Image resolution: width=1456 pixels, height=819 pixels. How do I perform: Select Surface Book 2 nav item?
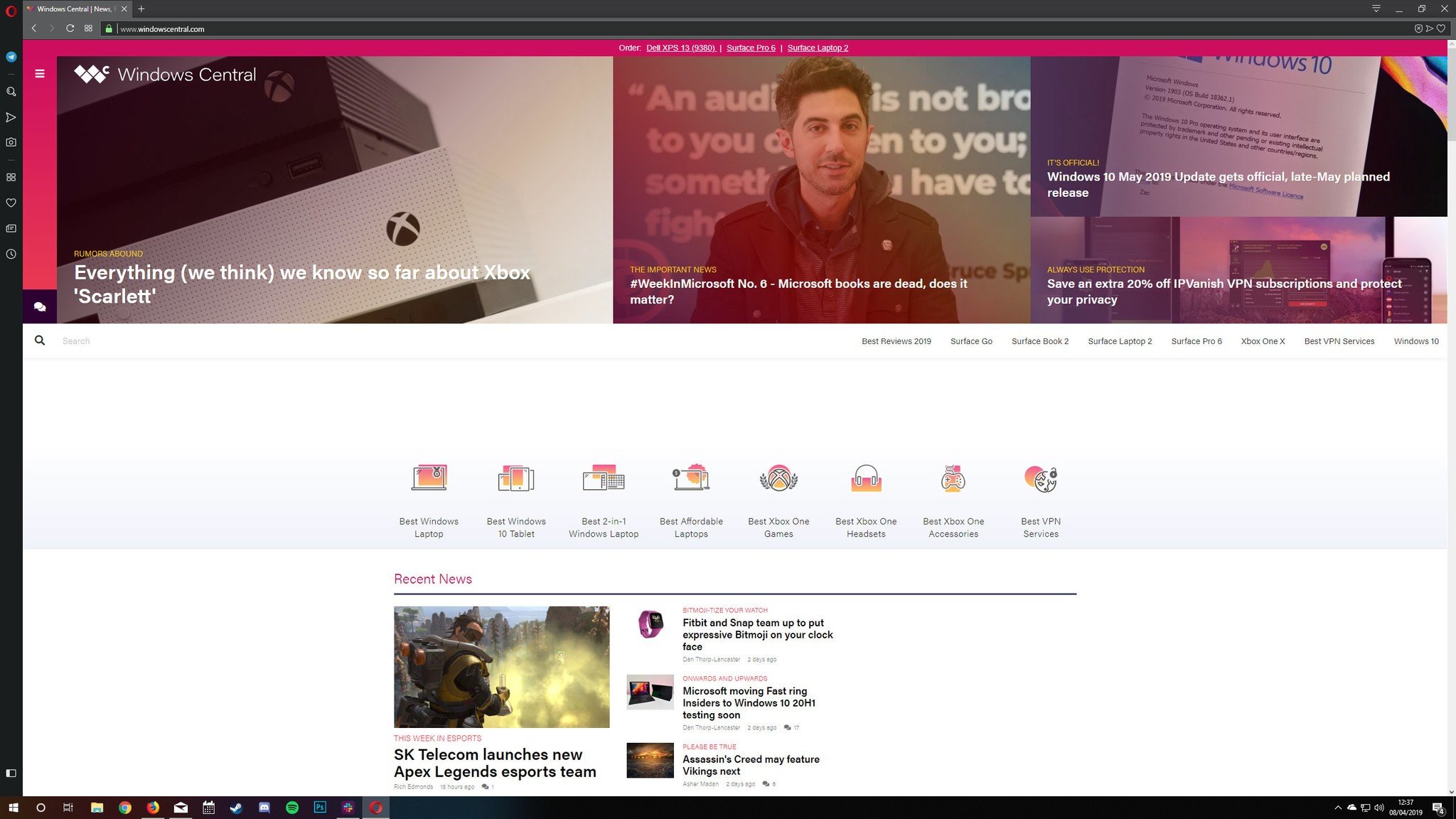[1039, 341]
